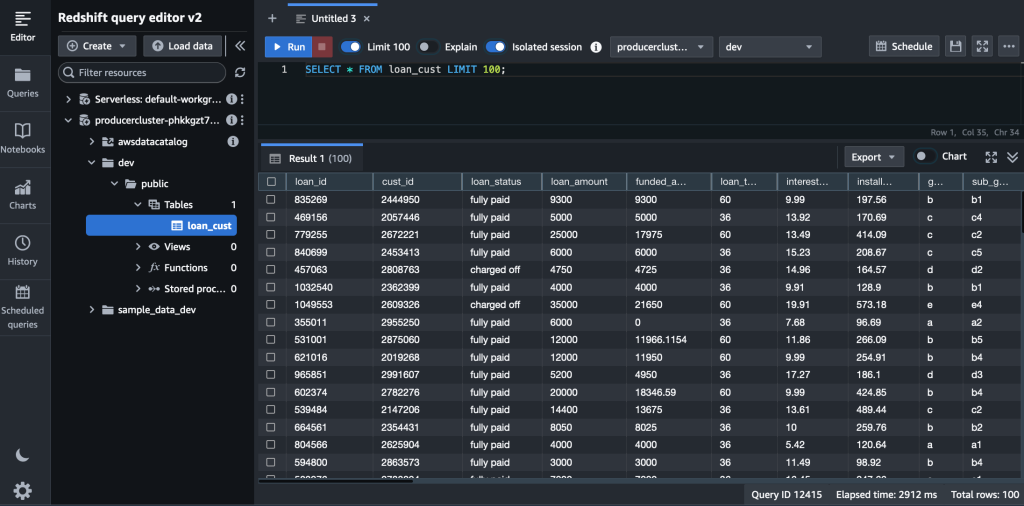Select the Result 1 tab

click(311, 158)
